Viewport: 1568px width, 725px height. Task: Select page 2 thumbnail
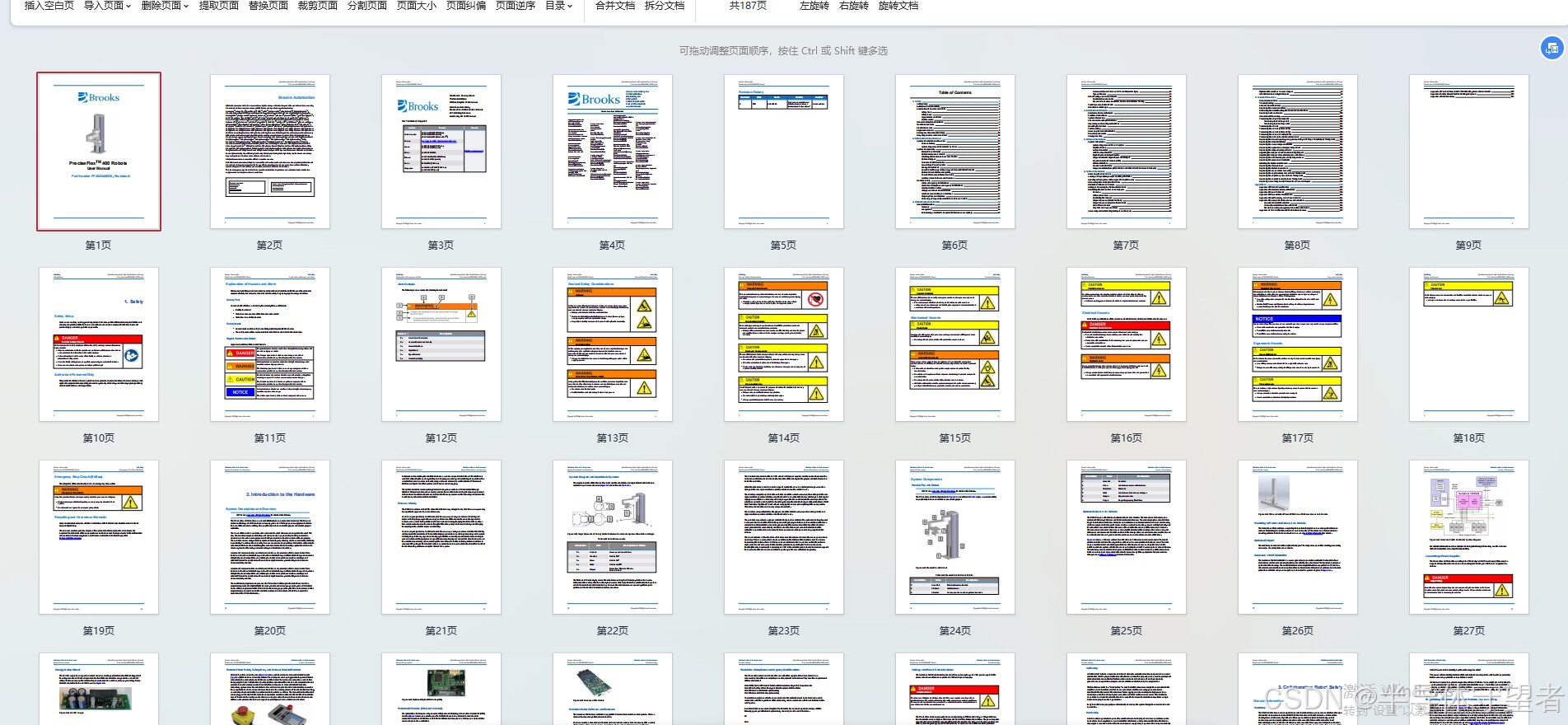point(270,152)
